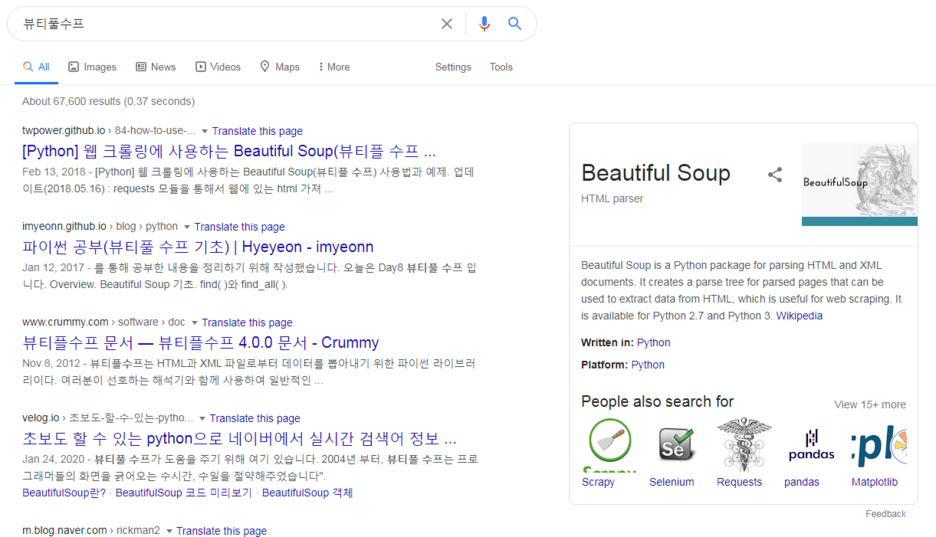Open BeautifulSoup란? sitelink
This screenshot has height=537, width=936.
pyautogui.click(x=64, y=493)
